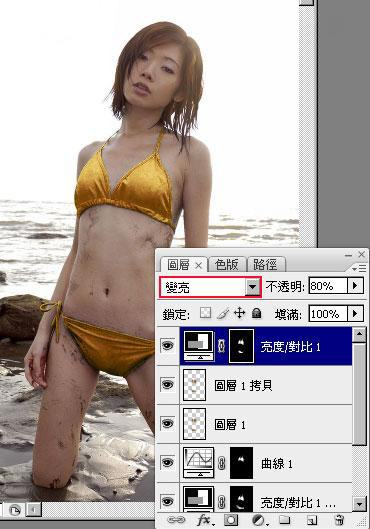Select the 曲線 1 curves adjustment thumbnail

[x=198, y=462]
